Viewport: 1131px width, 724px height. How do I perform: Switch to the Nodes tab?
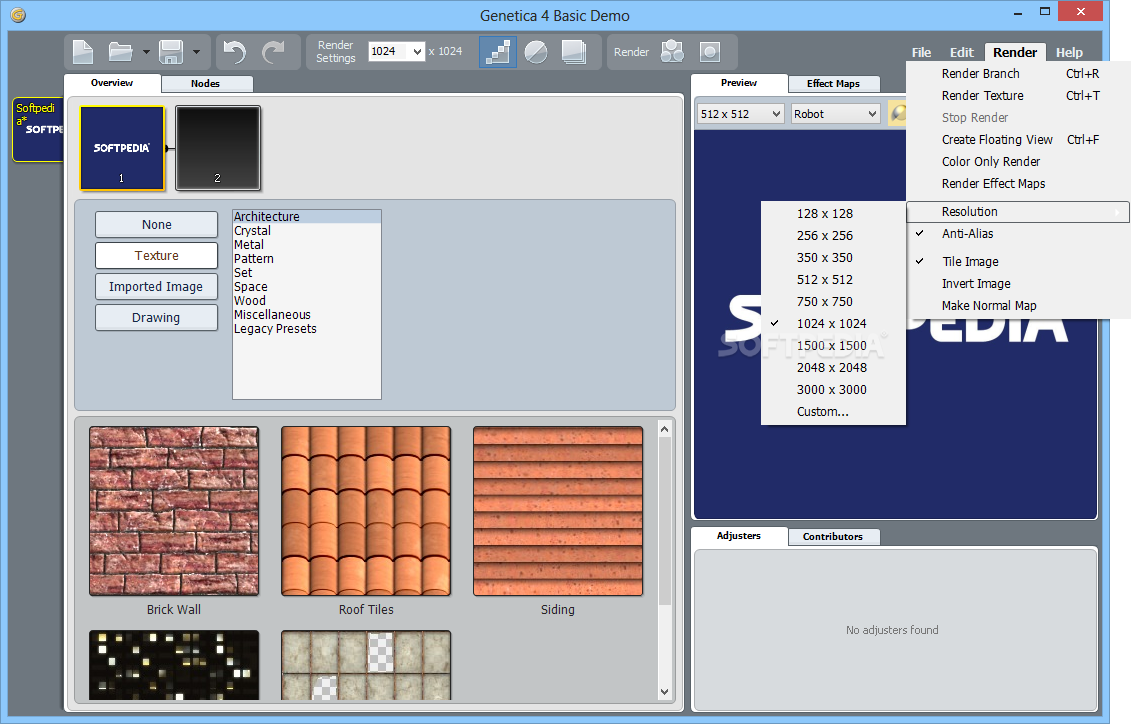tap(206, 84)
